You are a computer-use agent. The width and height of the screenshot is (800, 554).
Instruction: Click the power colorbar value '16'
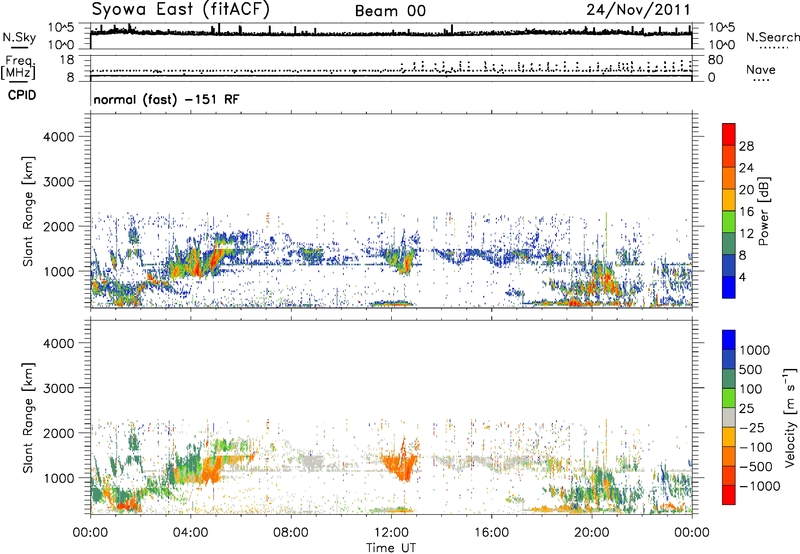point(746,212)
